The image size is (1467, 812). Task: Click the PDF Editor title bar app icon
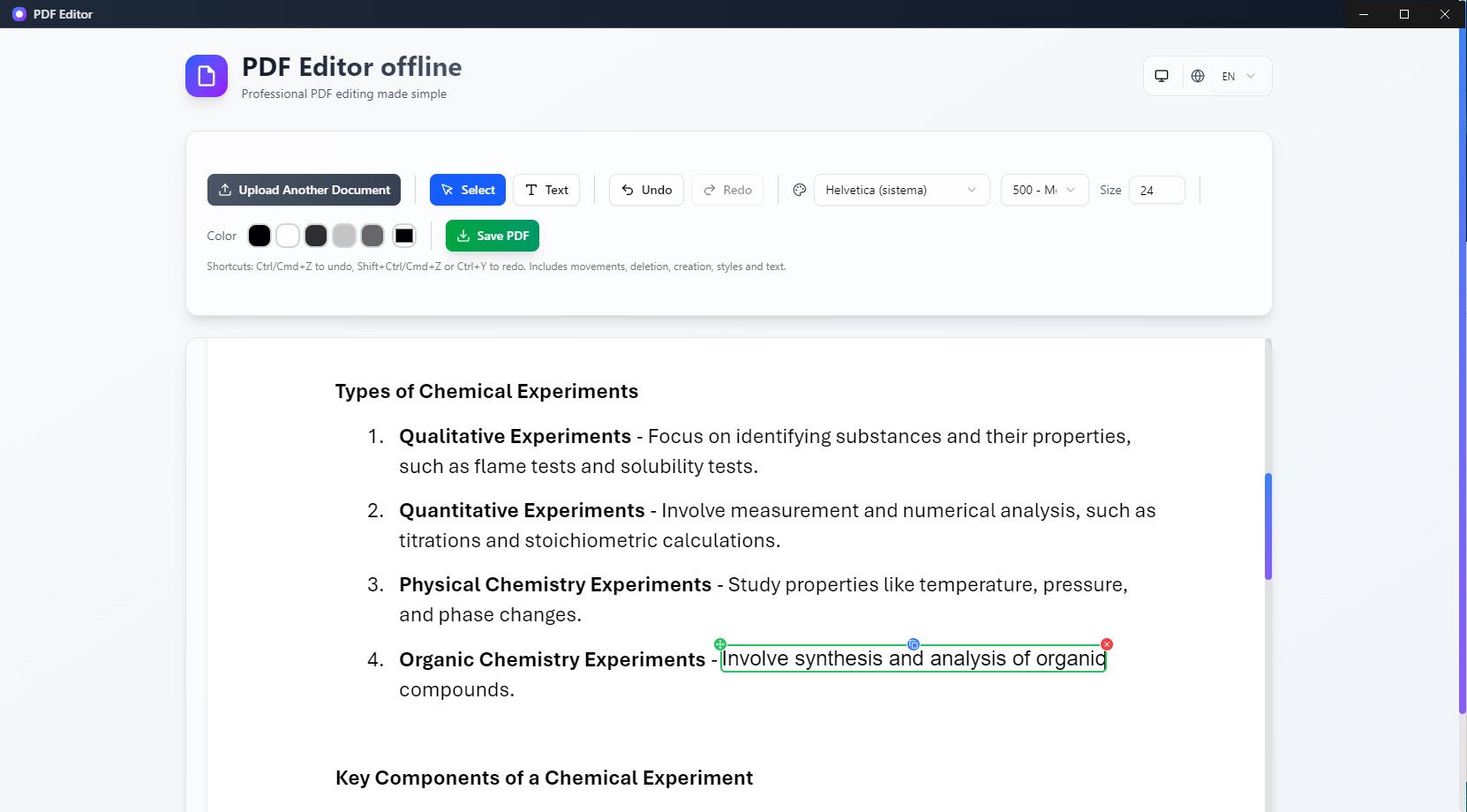[19, 14]
